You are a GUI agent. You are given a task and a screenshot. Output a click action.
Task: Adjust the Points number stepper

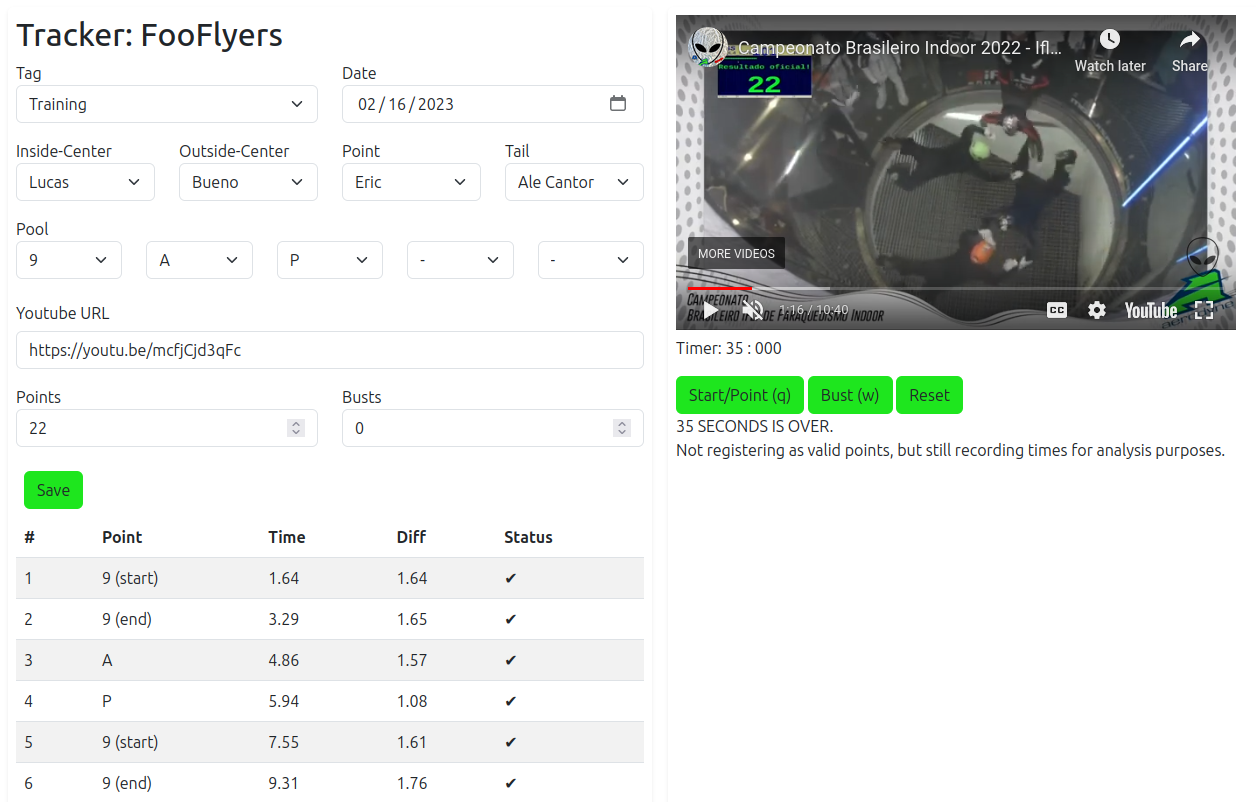[x=296, y=428]
